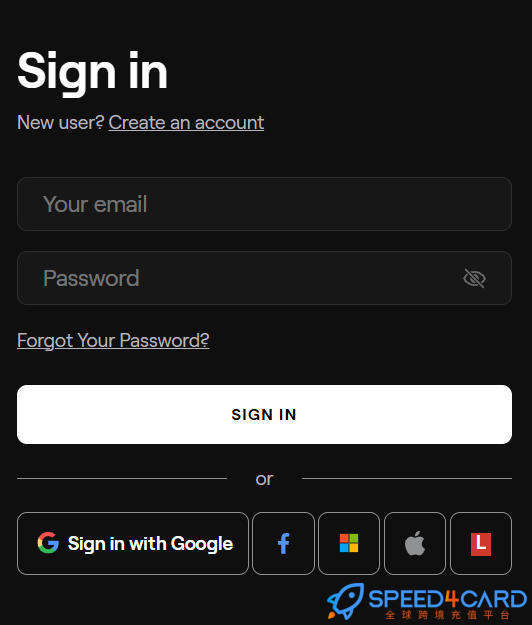Click the large Sign in heading

(x=92, y=73)
